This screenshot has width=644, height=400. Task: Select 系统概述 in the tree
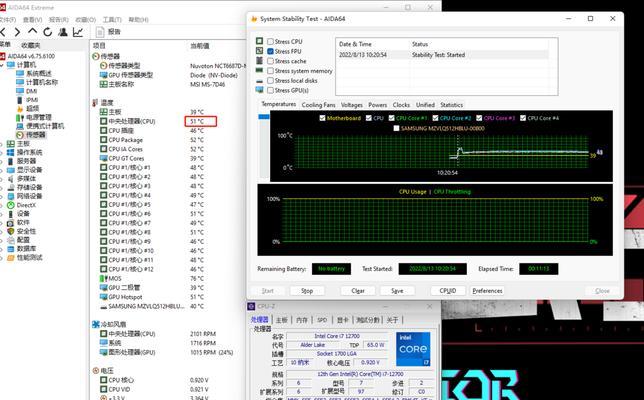[39, 74]
